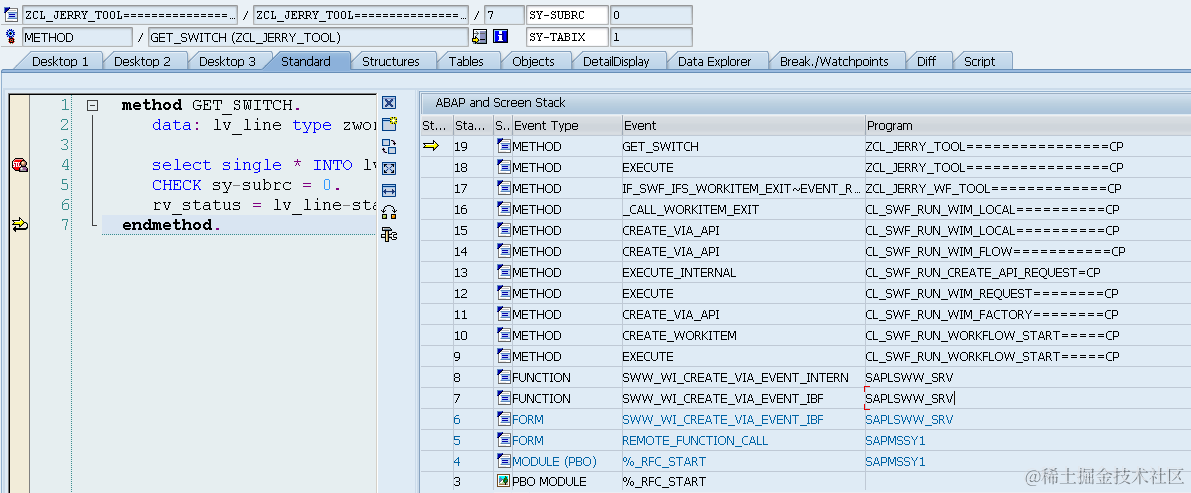Open the Structures tab

pos(390,62)
